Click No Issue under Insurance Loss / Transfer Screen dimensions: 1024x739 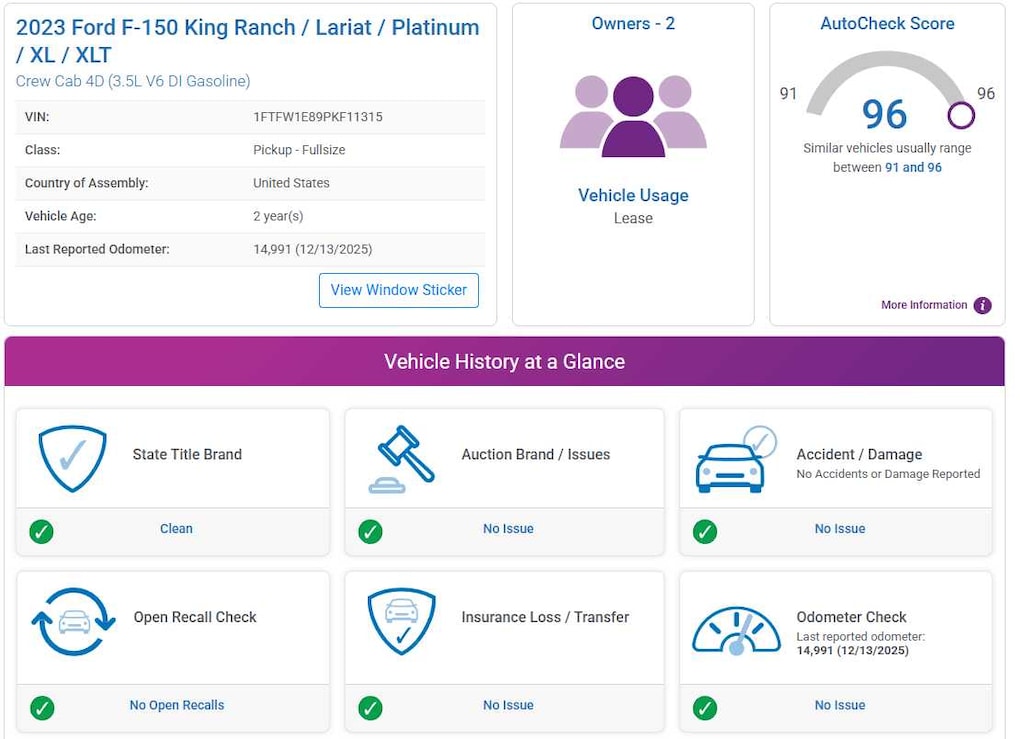coord(508,705)
